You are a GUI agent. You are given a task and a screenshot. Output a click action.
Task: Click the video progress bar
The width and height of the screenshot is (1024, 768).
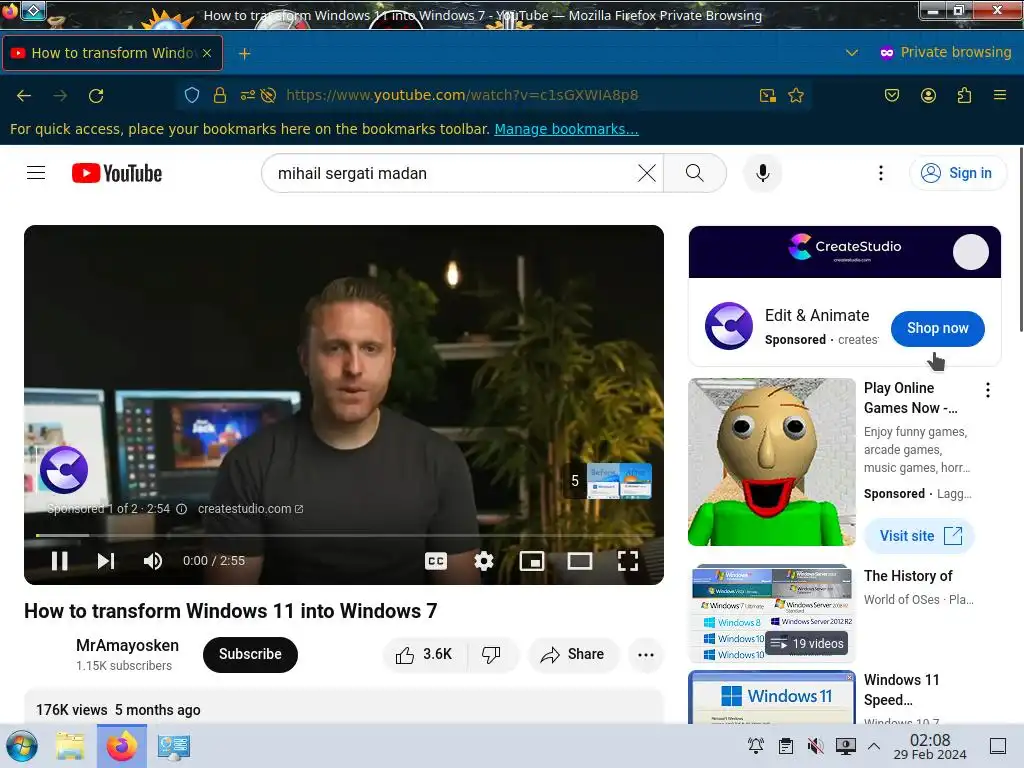coord(344,536)
